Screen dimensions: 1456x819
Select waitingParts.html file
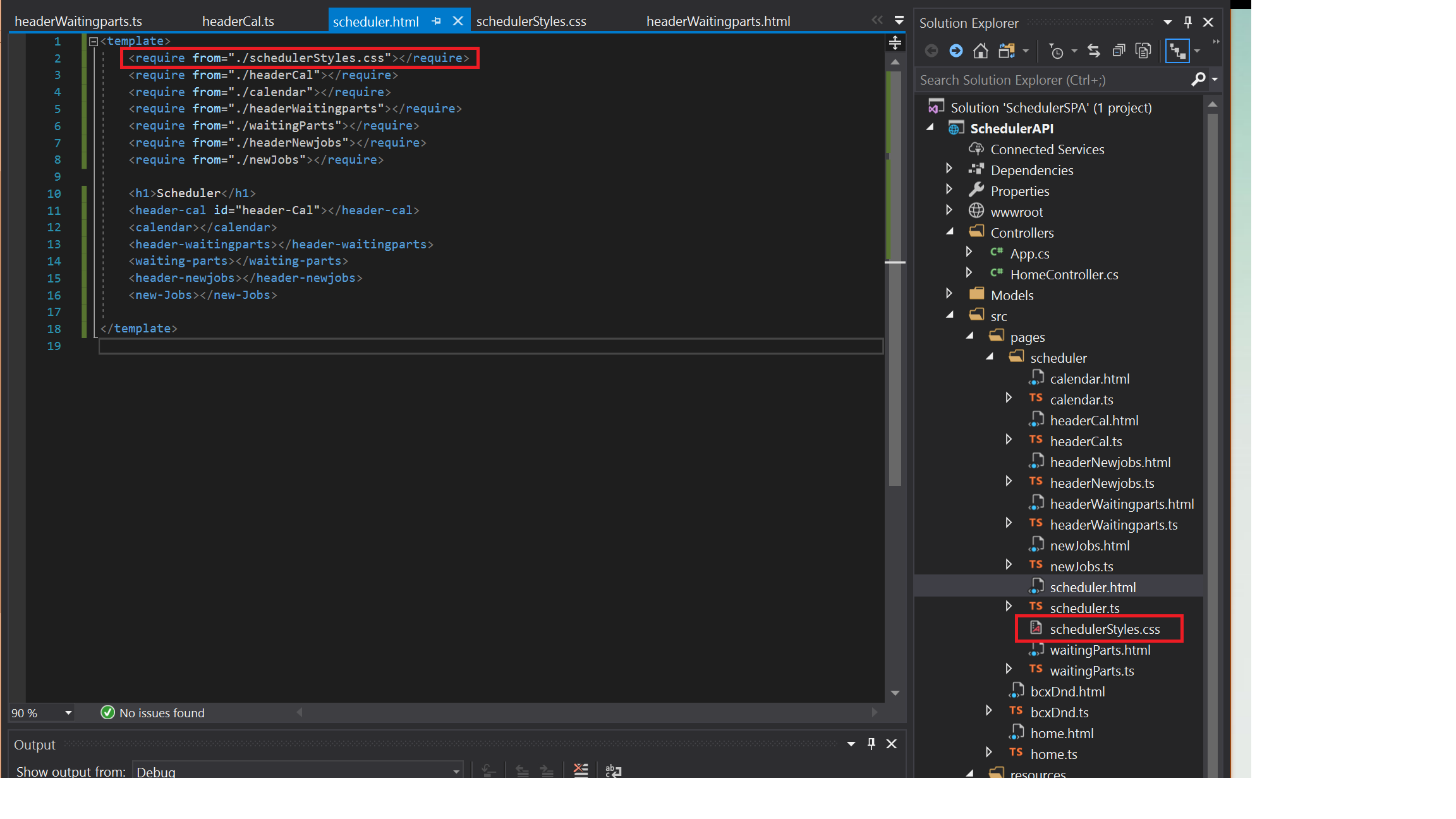click(x=1100, y=650)
